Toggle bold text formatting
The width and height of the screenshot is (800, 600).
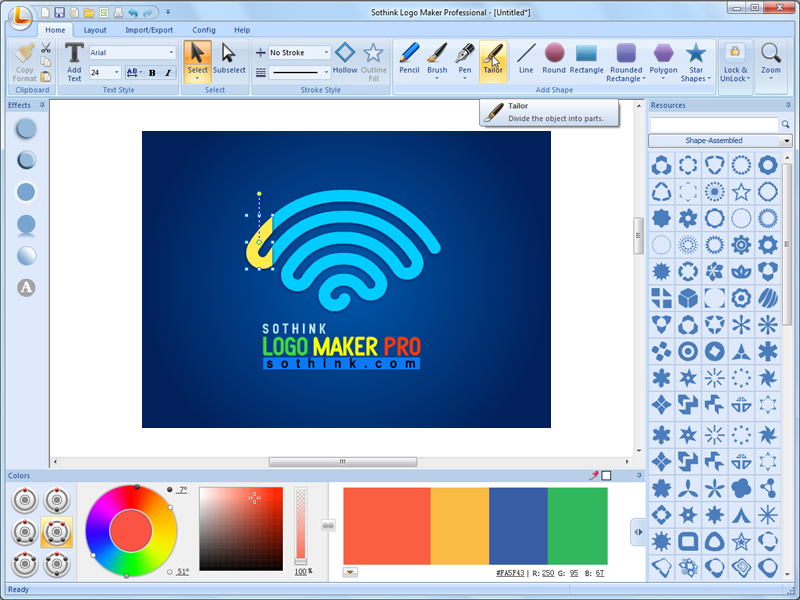point(151,73)
